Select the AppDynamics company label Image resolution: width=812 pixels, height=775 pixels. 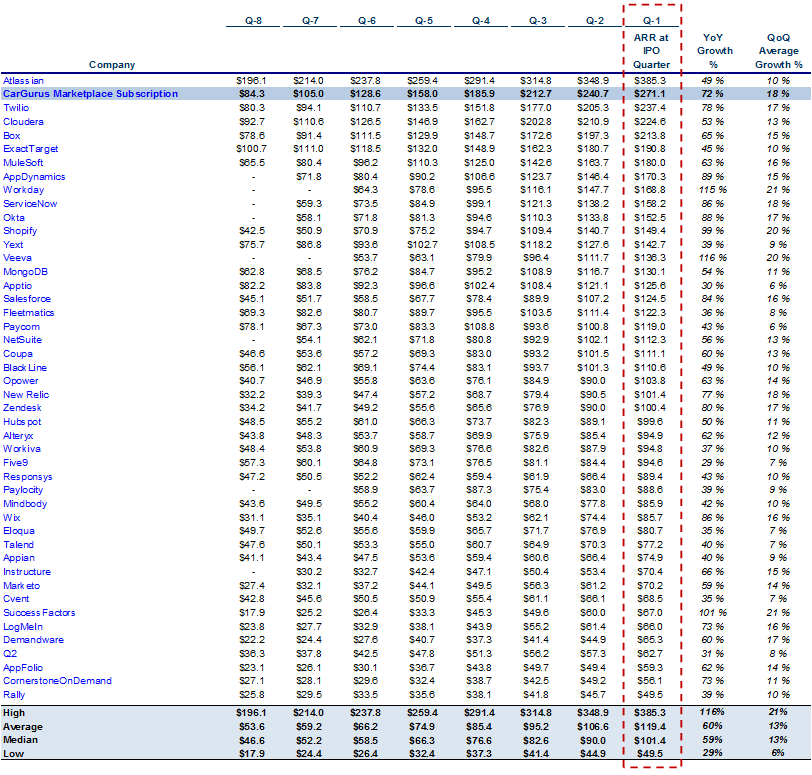[34, 177]
